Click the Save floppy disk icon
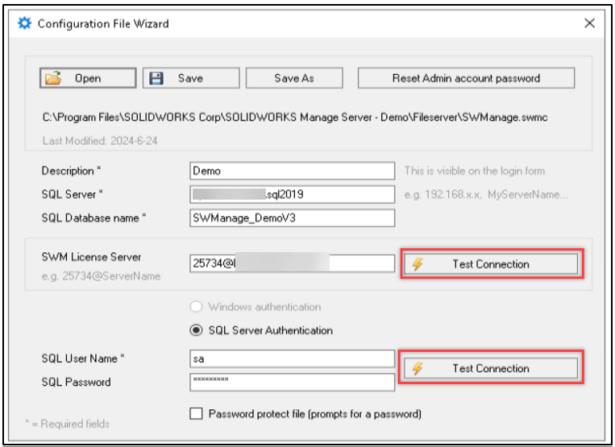This screenshot has width=615, height=447. click(x=157, y=78)
